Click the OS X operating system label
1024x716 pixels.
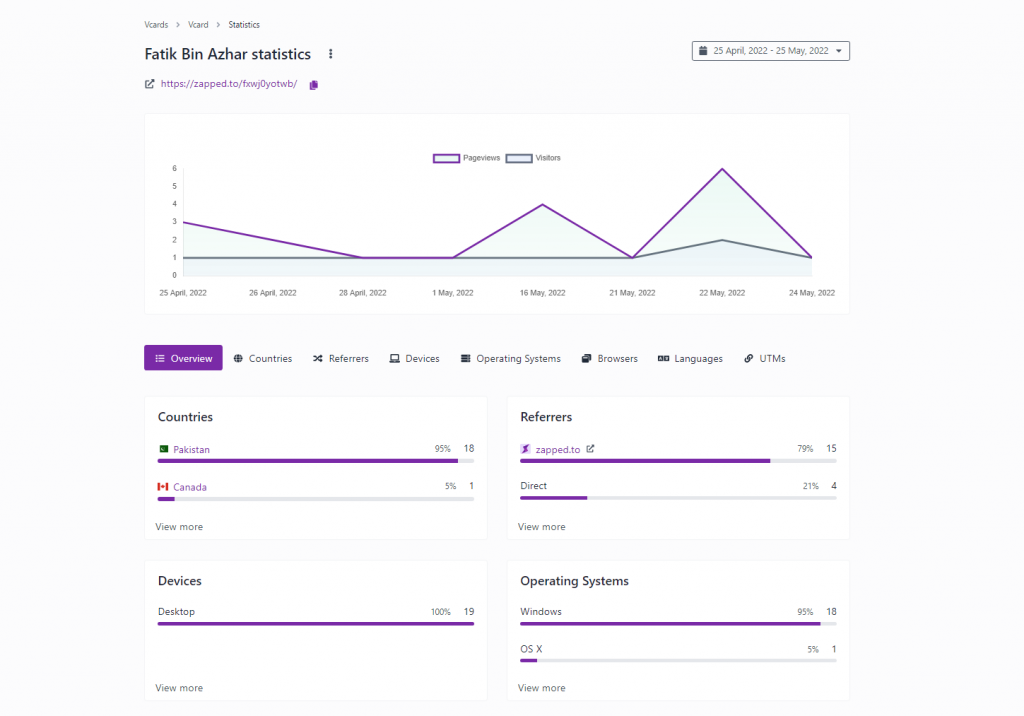coord(531,649)
